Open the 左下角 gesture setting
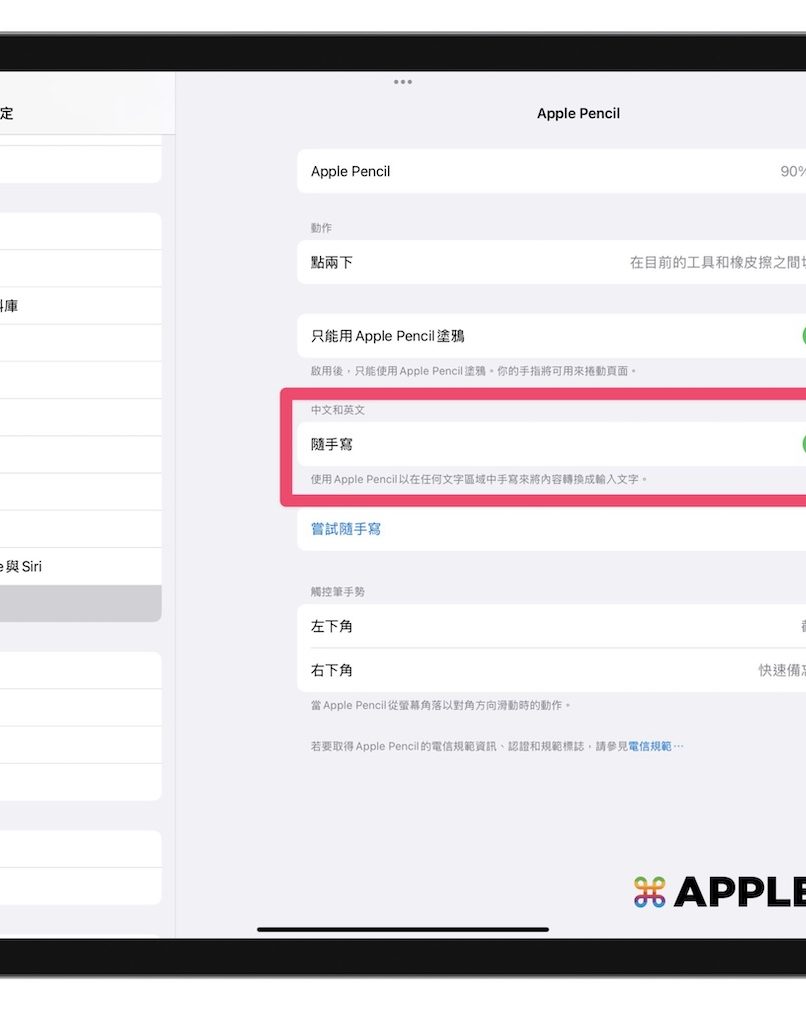 point(551,626)
